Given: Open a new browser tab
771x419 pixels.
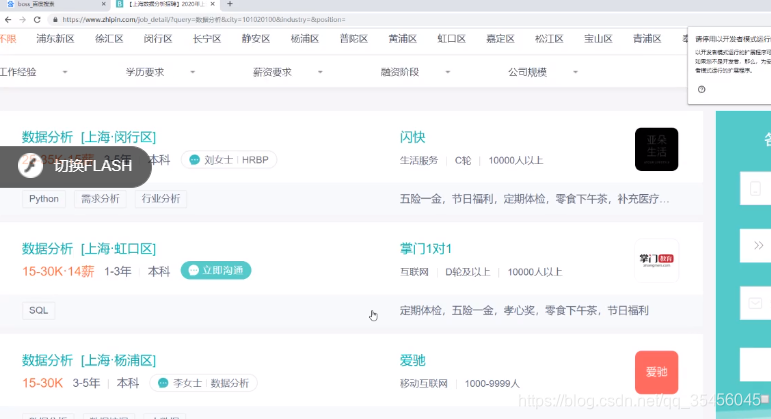Looking at the screenshot, I should point(230,4).
